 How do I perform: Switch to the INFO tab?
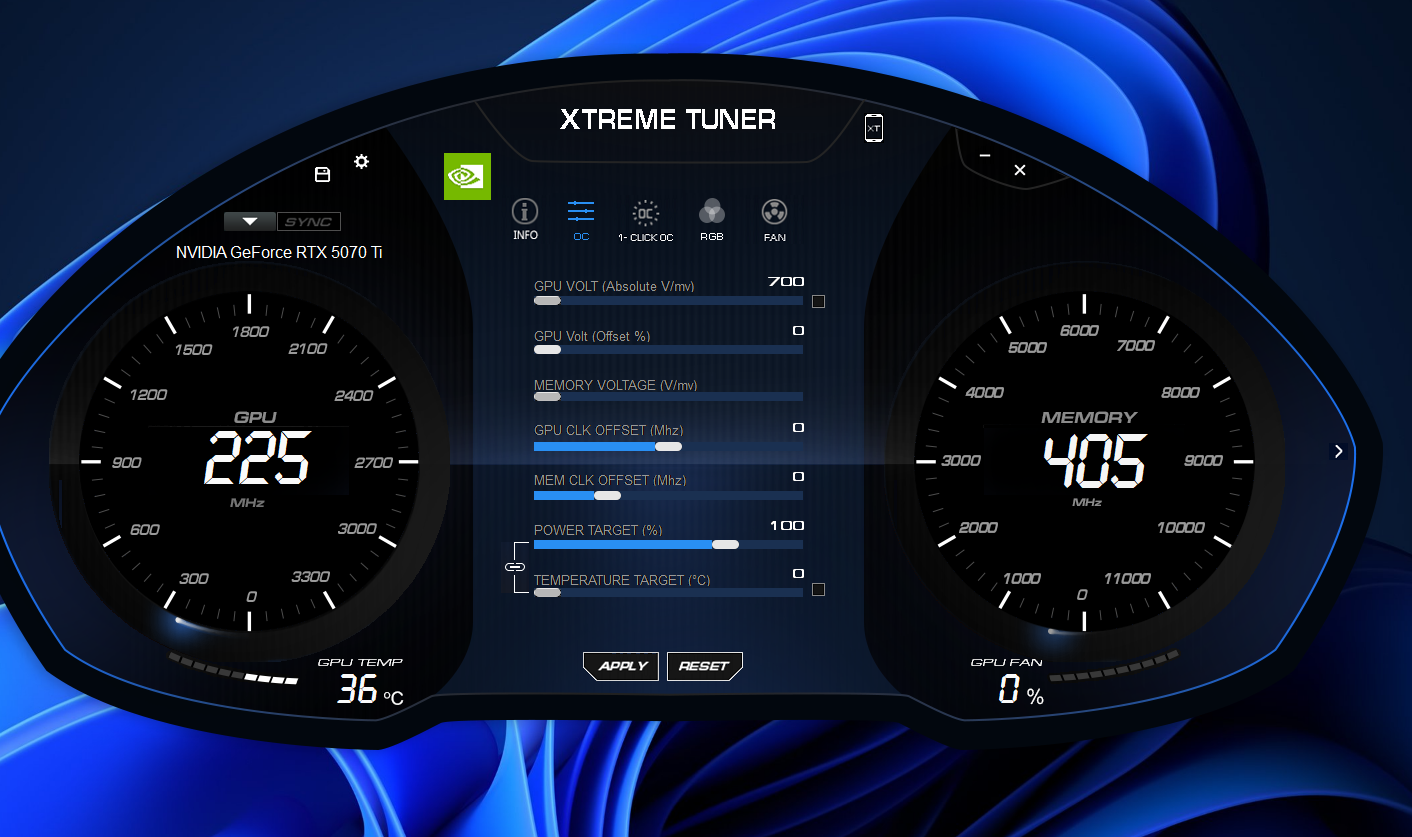(525, 220)
